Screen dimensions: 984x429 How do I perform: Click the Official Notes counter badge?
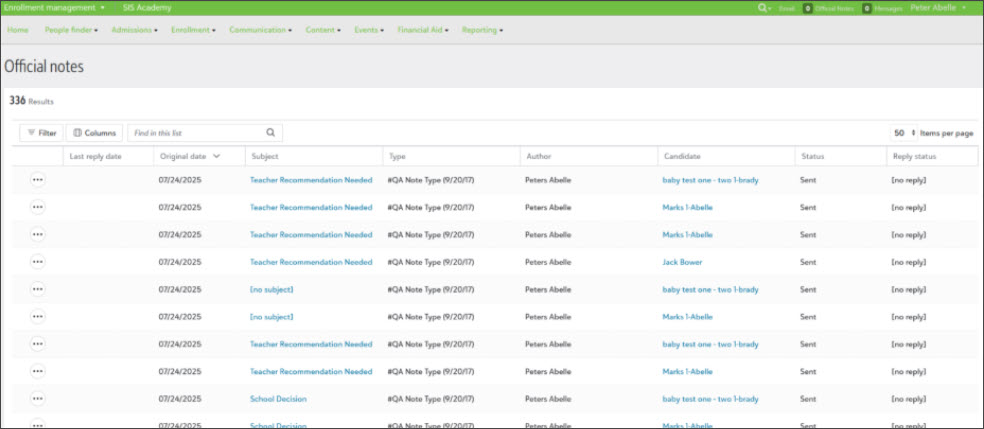(808, 8)
